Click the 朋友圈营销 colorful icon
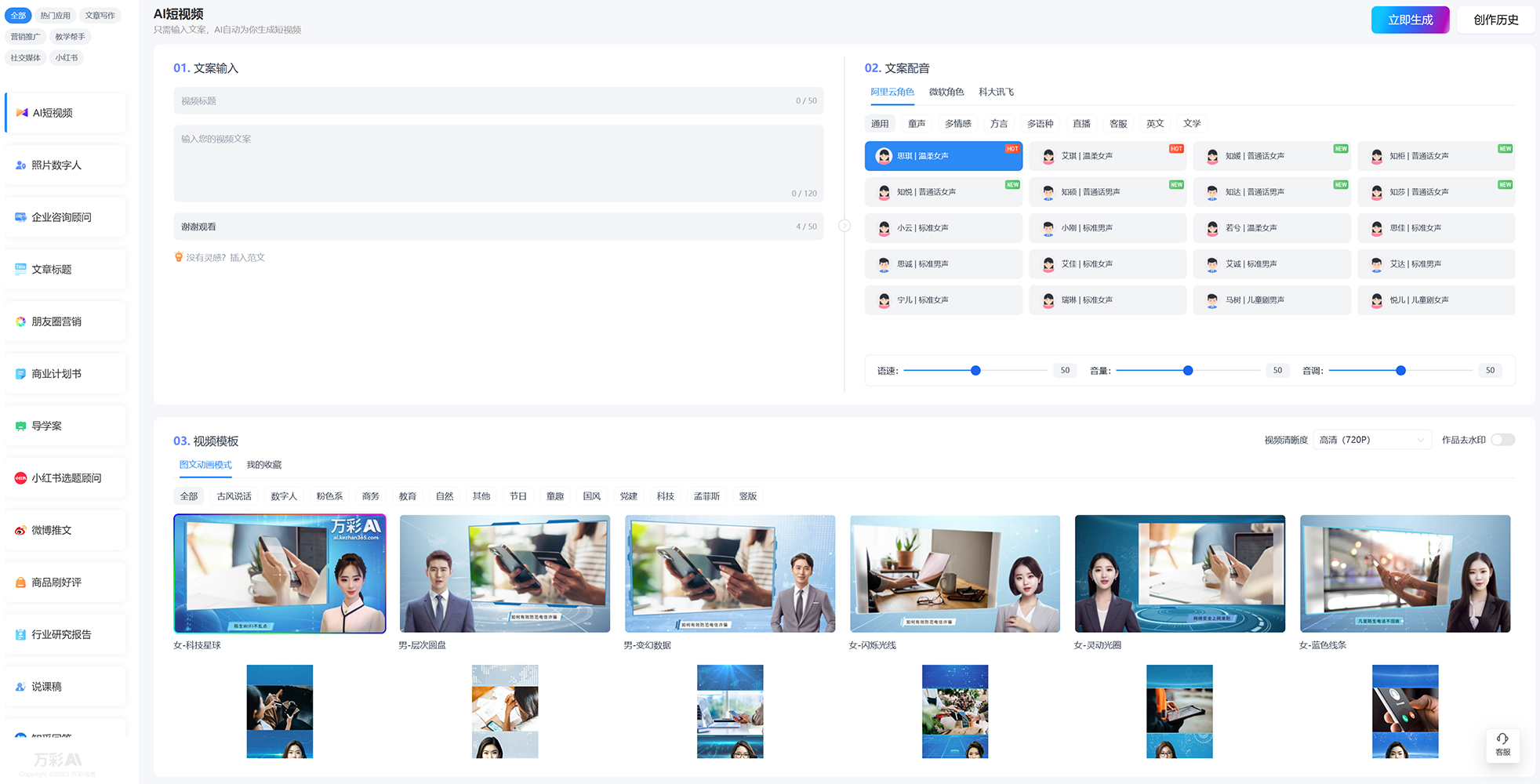This screenshot has height=784, width=1540. point(20,321)
